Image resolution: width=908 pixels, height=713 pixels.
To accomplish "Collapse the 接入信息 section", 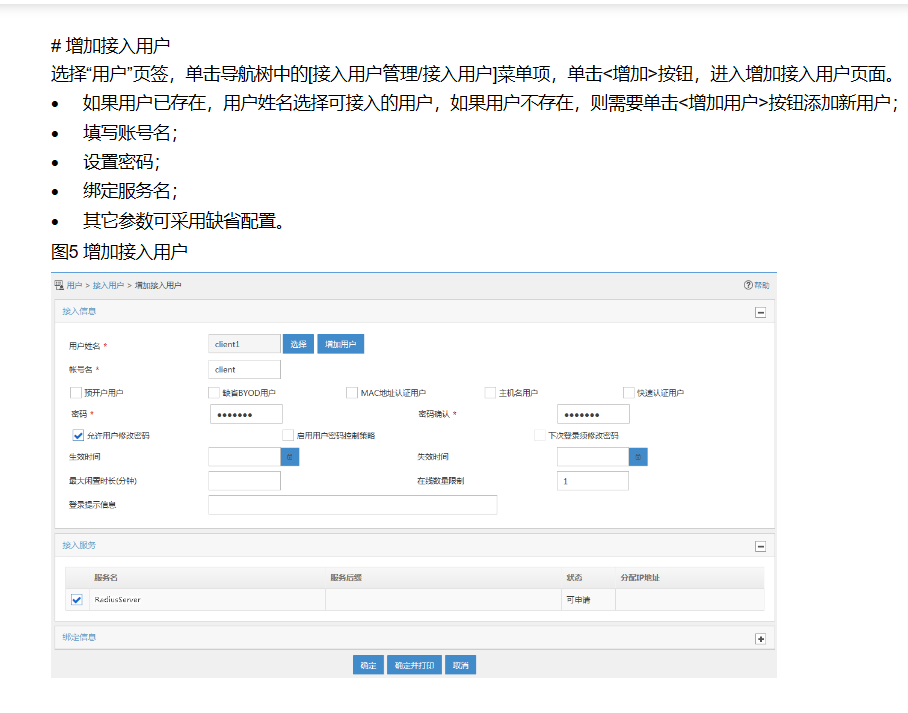I will point(760,313).
